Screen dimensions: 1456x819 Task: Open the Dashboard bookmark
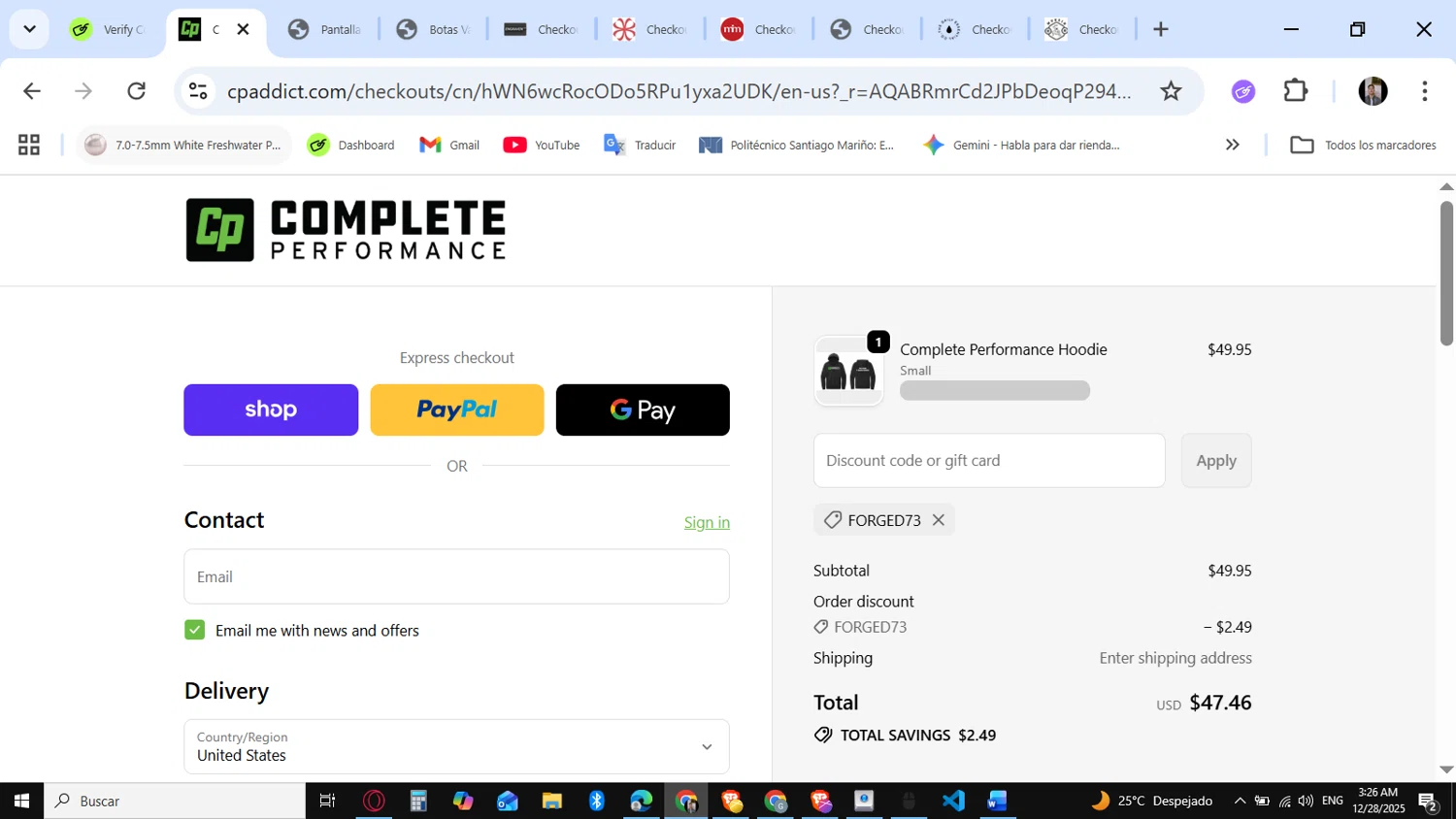point(350,146)
